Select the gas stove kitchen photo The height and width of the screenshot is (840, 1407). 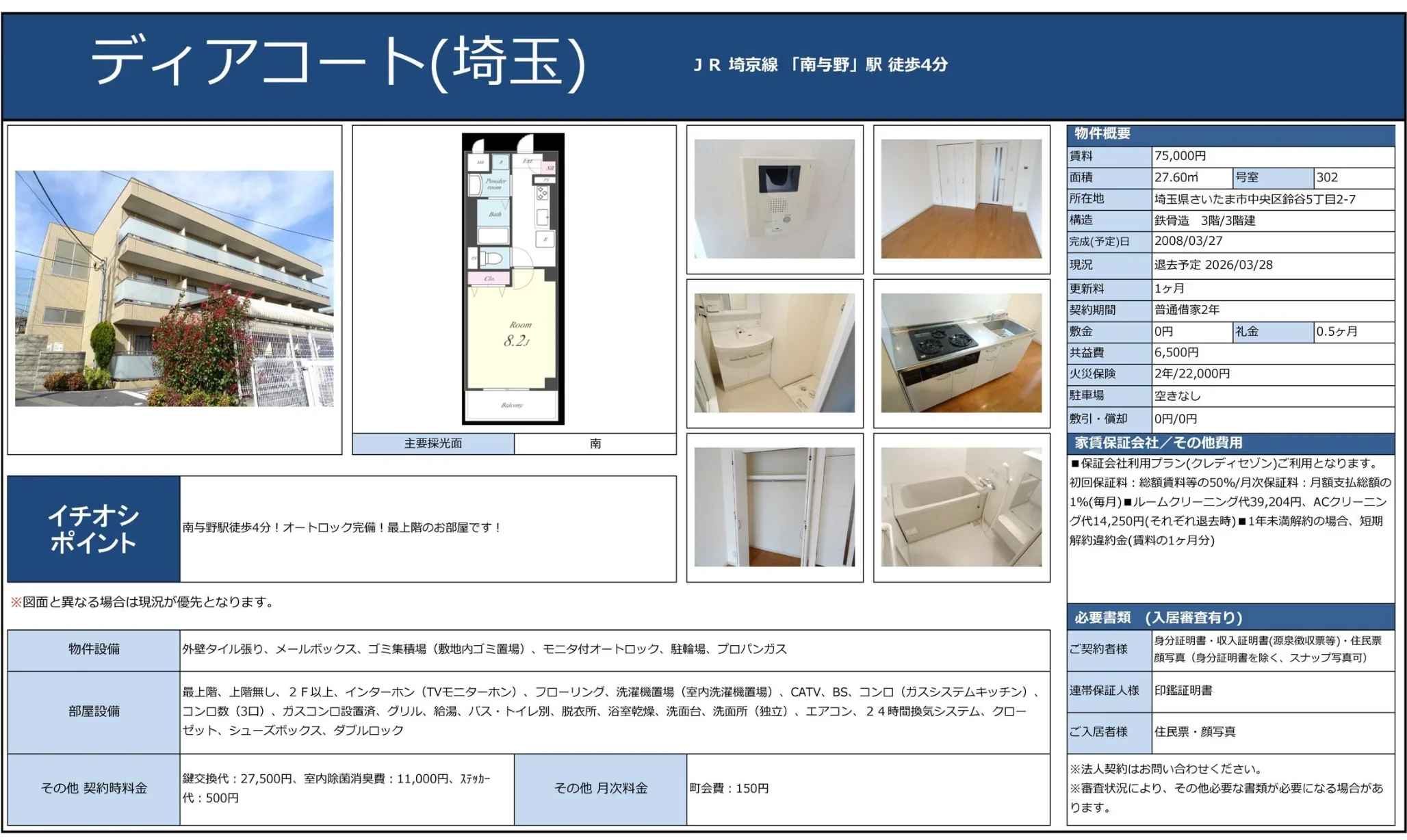pyautogui.click(x=961, y=353)
